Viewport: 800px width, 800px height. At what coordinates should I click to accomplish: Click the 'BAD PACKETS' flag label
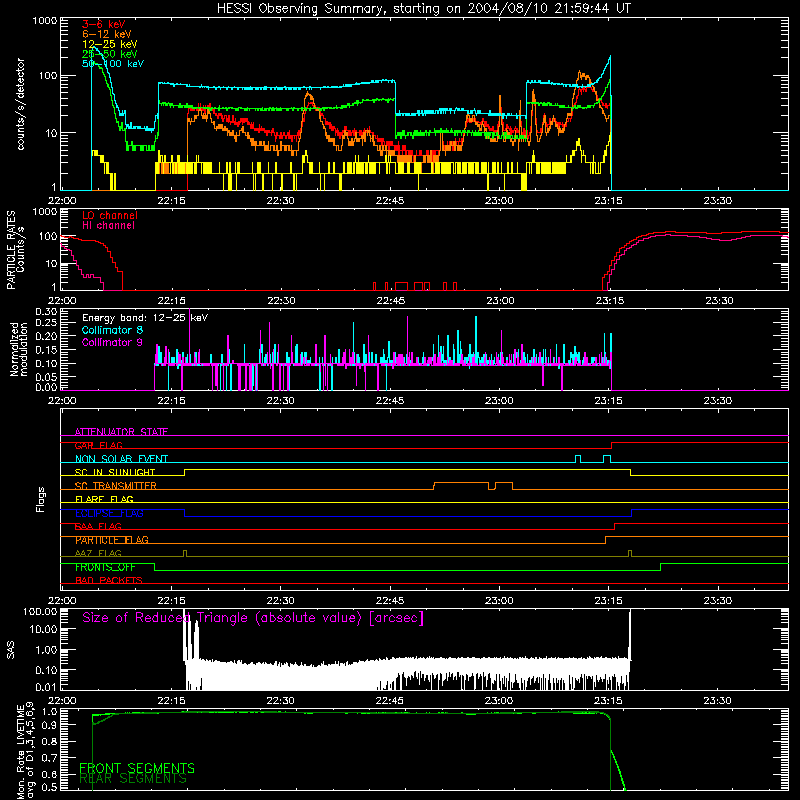click(x=109, y=581)
